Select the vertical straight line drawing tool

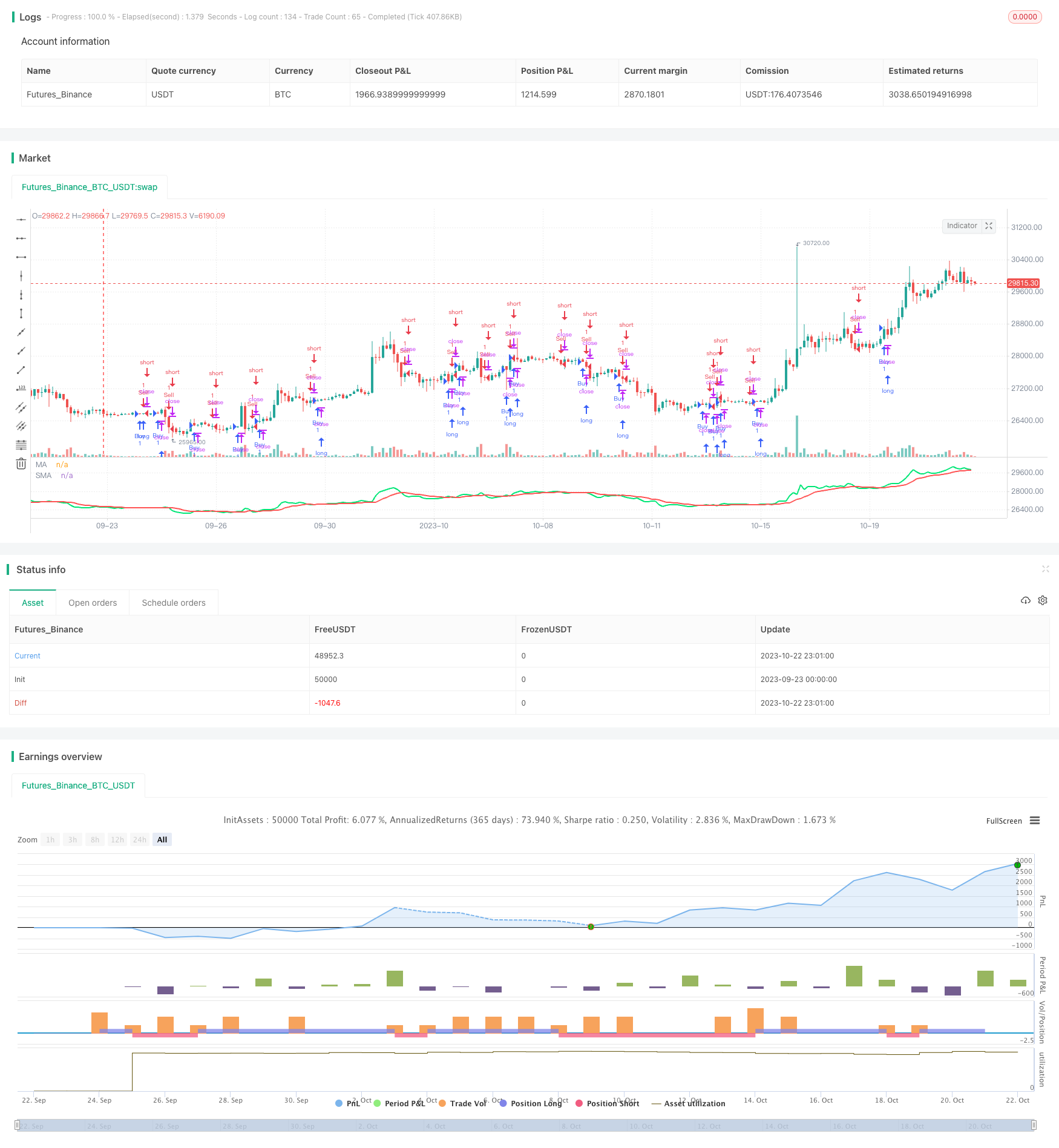pyautogui.click(x=21, y=276)
